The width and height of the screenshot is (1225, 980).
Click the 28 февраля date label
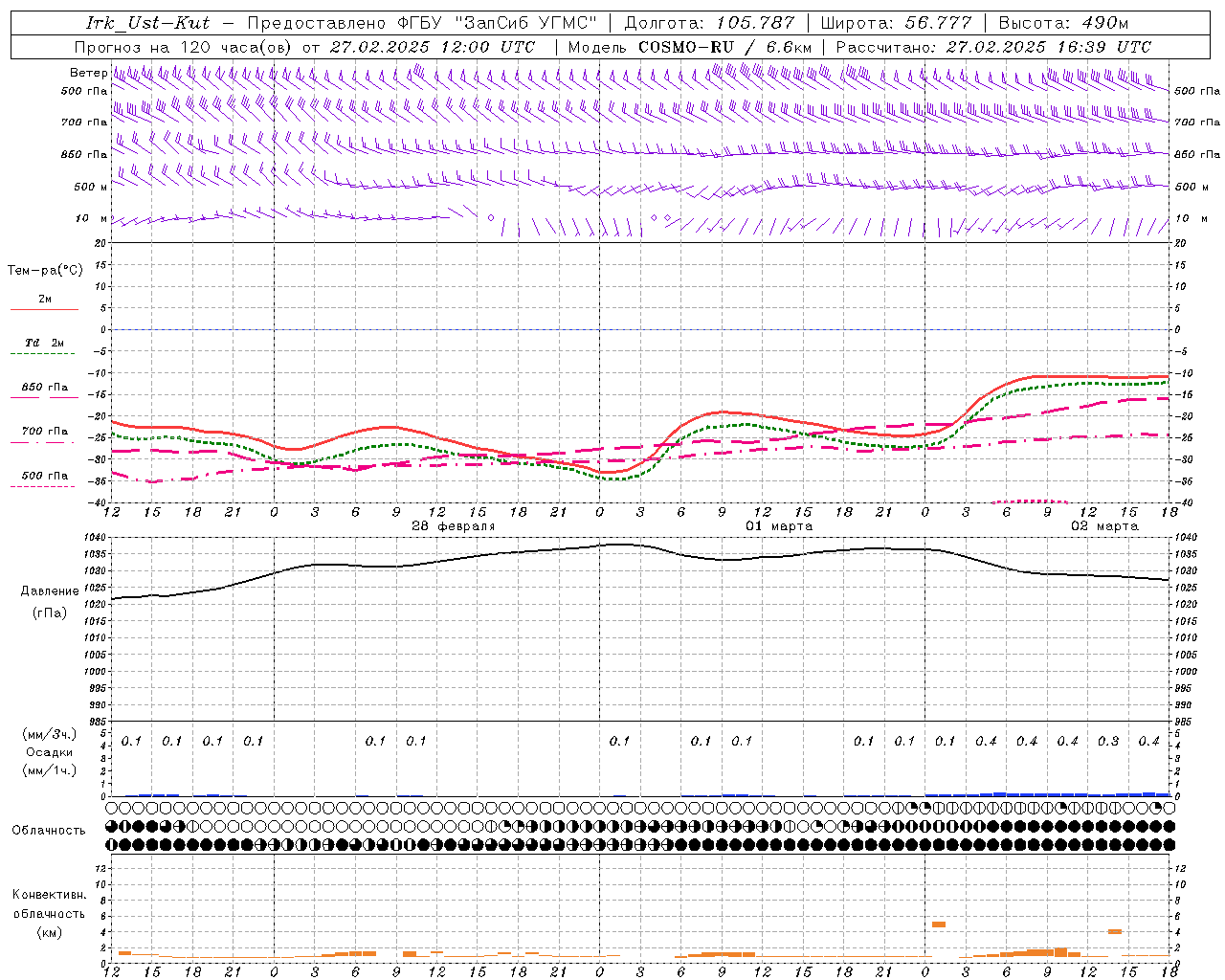[453, 526]
